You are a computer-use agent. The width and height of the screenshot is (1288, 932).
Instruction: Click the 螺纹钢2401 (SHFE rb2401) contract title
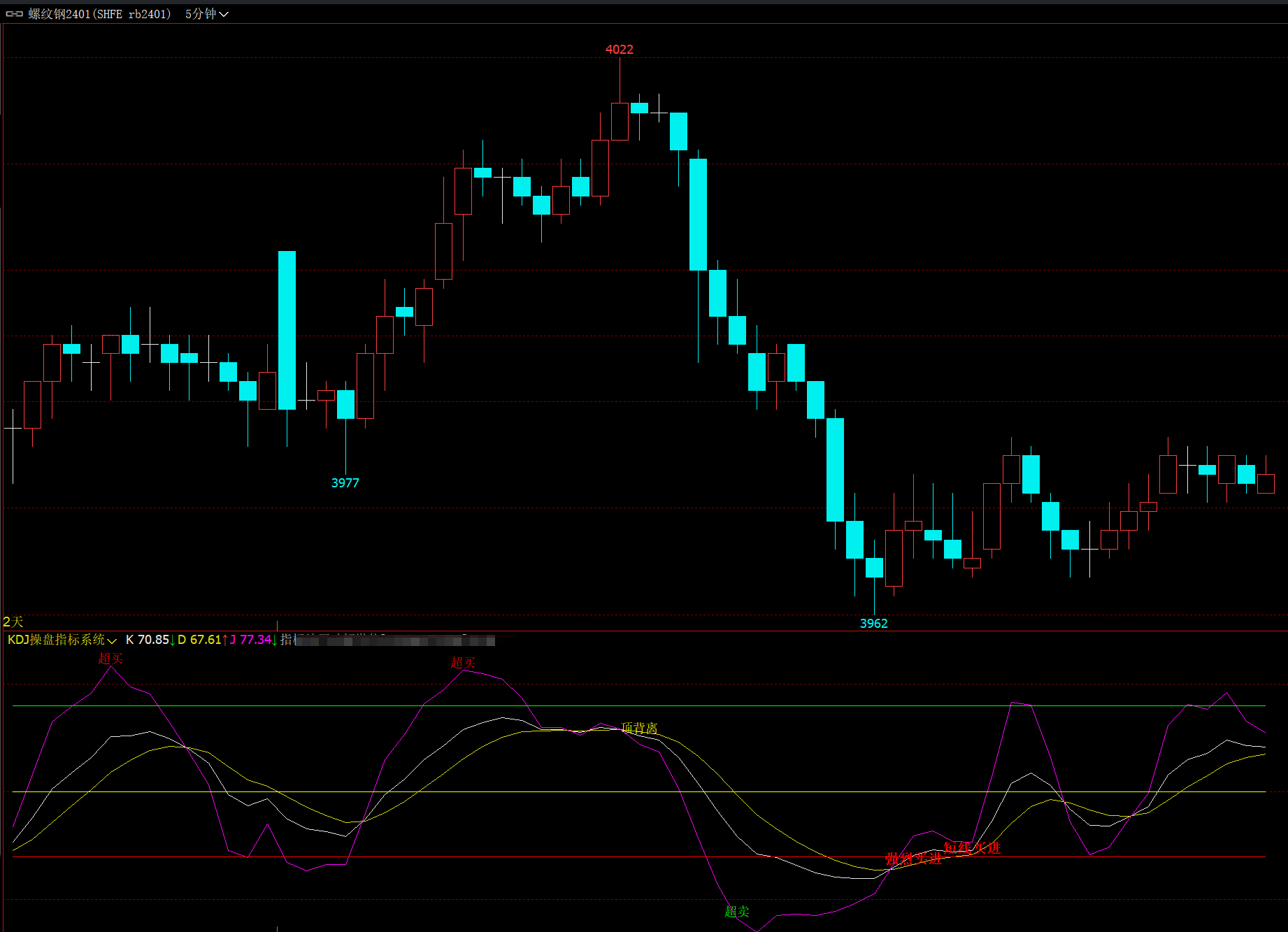pos(99,14)
